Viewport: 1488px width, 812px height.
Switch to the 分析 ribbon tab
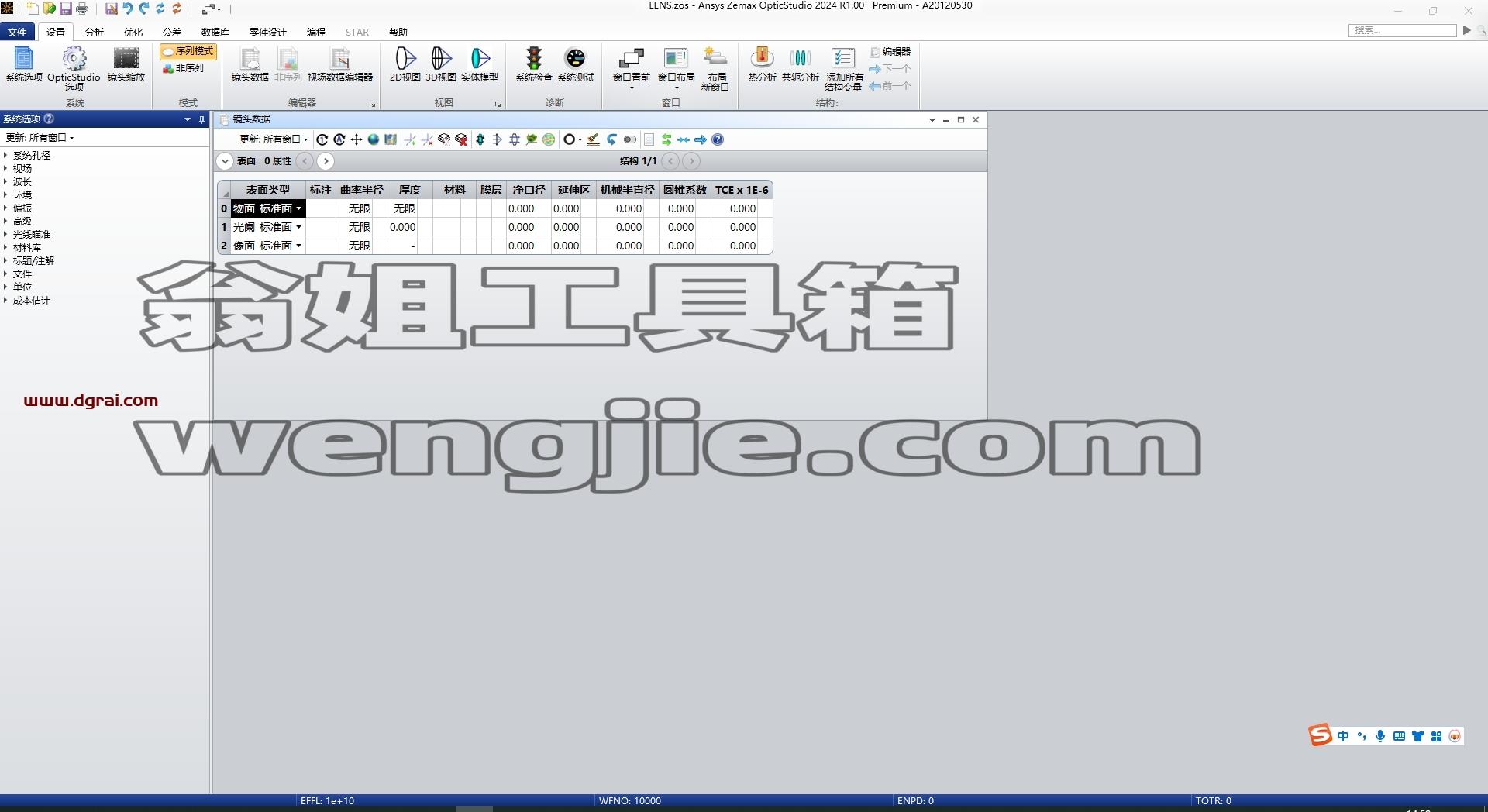(x=95, y=32)
